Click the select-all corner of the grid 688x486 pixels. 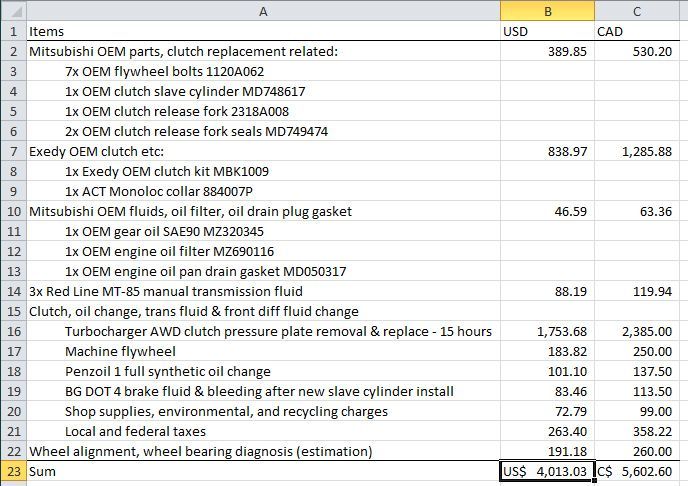tap(13, 11)
